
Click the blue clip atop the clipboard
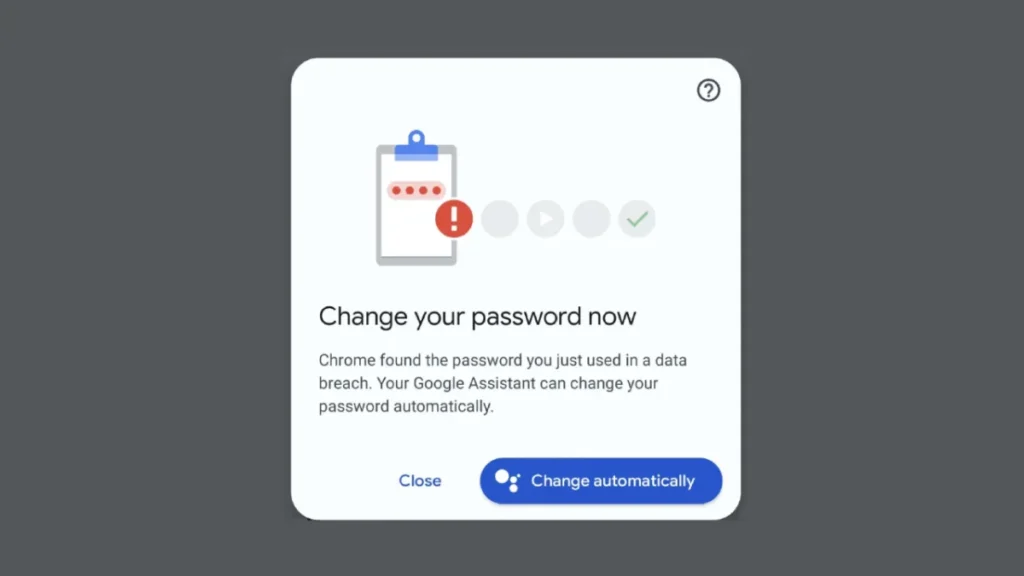[416, 145]
